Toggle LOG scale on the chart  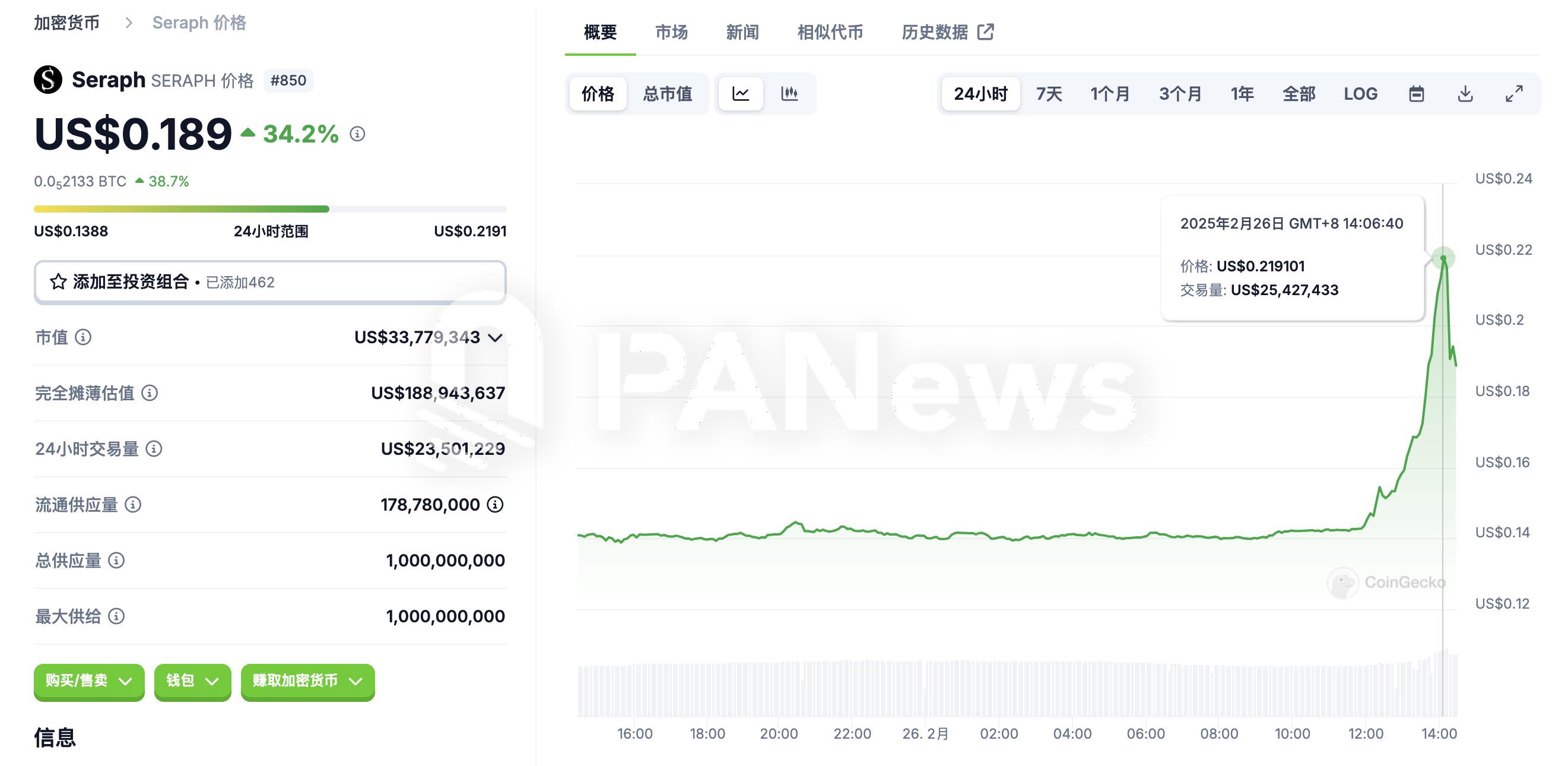[1360, 94]
